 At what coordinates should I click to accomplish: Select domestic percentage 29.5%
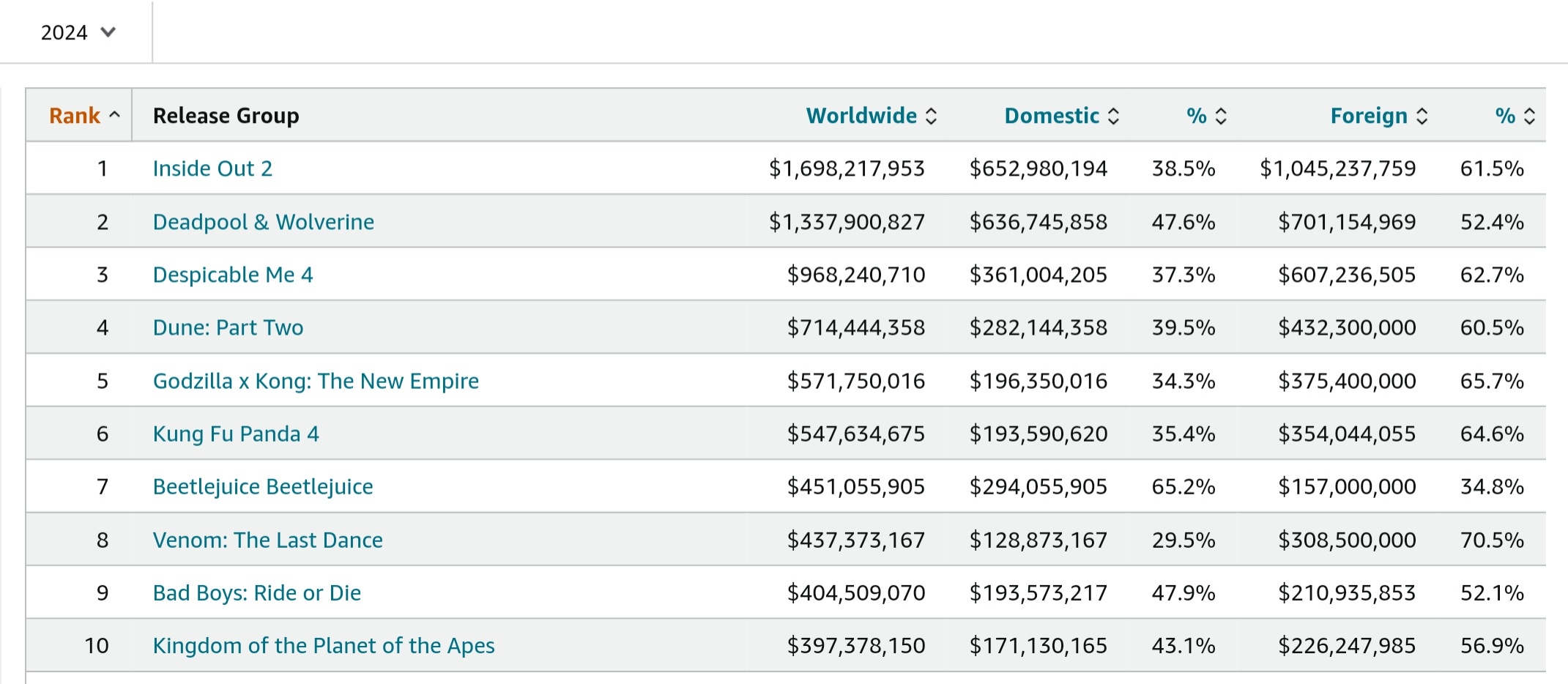click(1184, 540)
